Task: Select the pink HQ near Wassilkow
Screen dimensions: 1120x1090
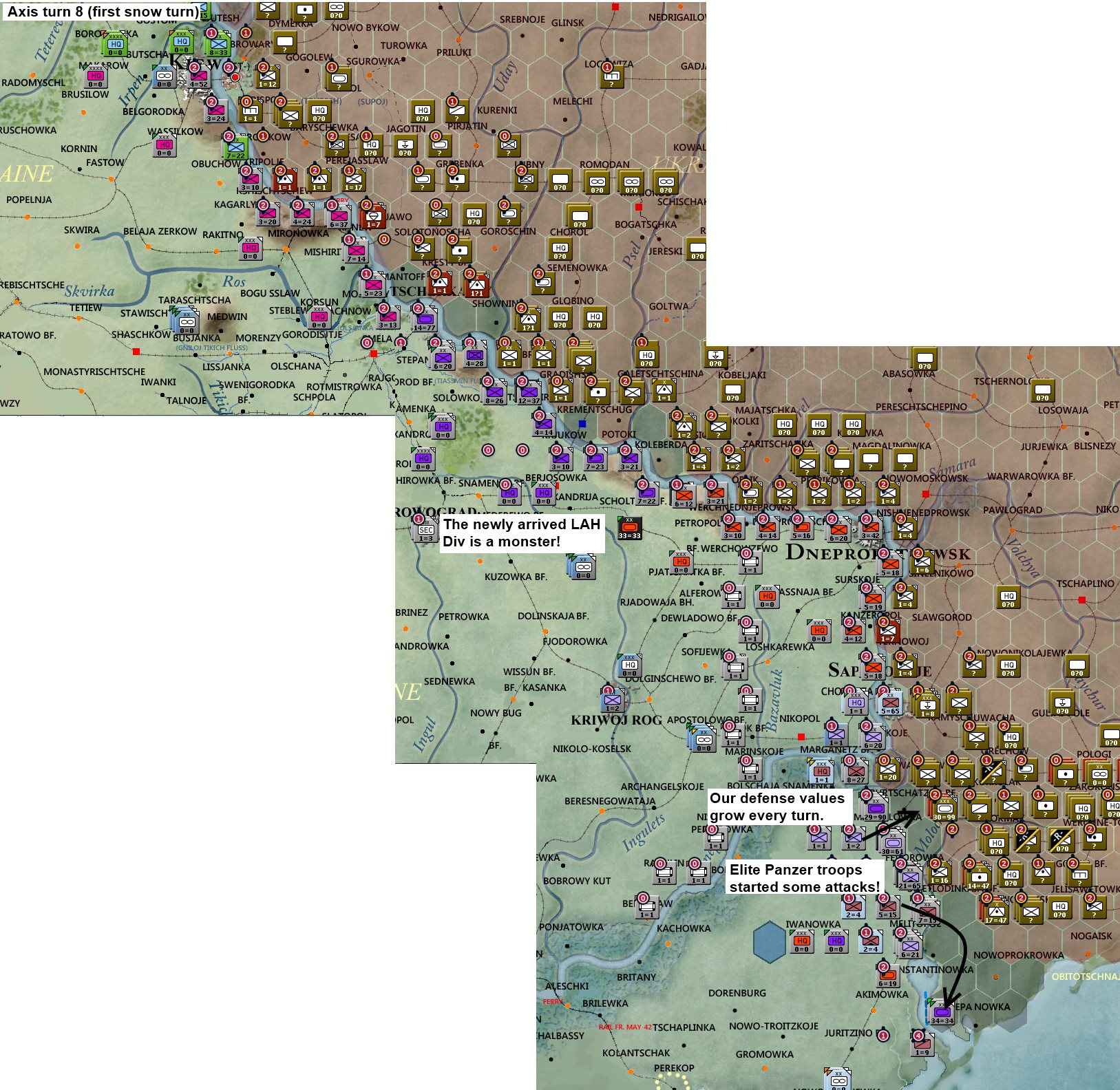Action: (x=165, y=146)
